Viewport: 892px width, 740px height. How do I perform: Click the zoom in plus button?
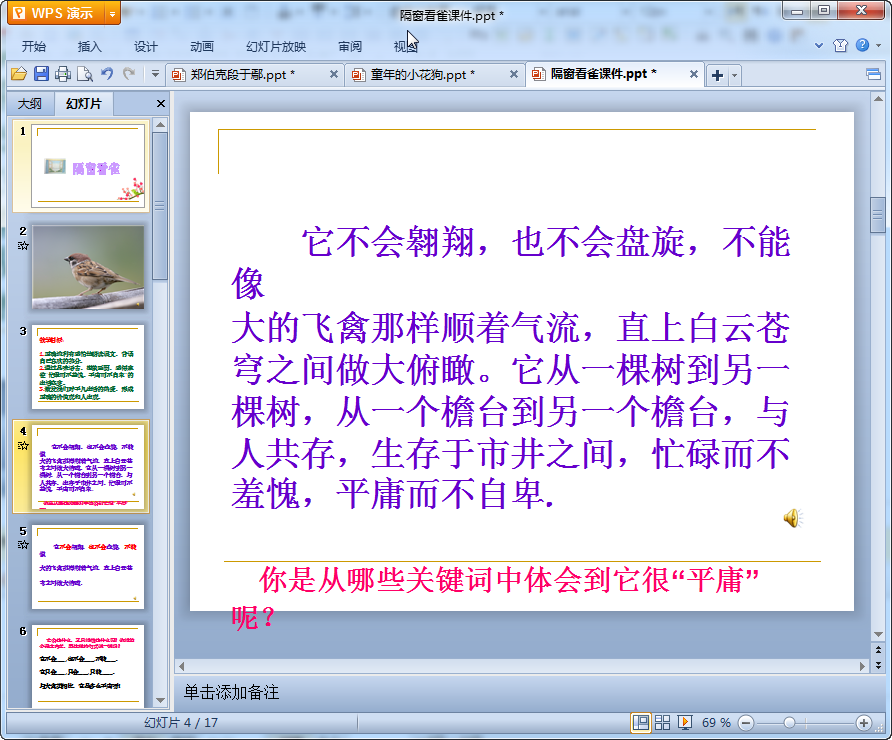[864, 723]
